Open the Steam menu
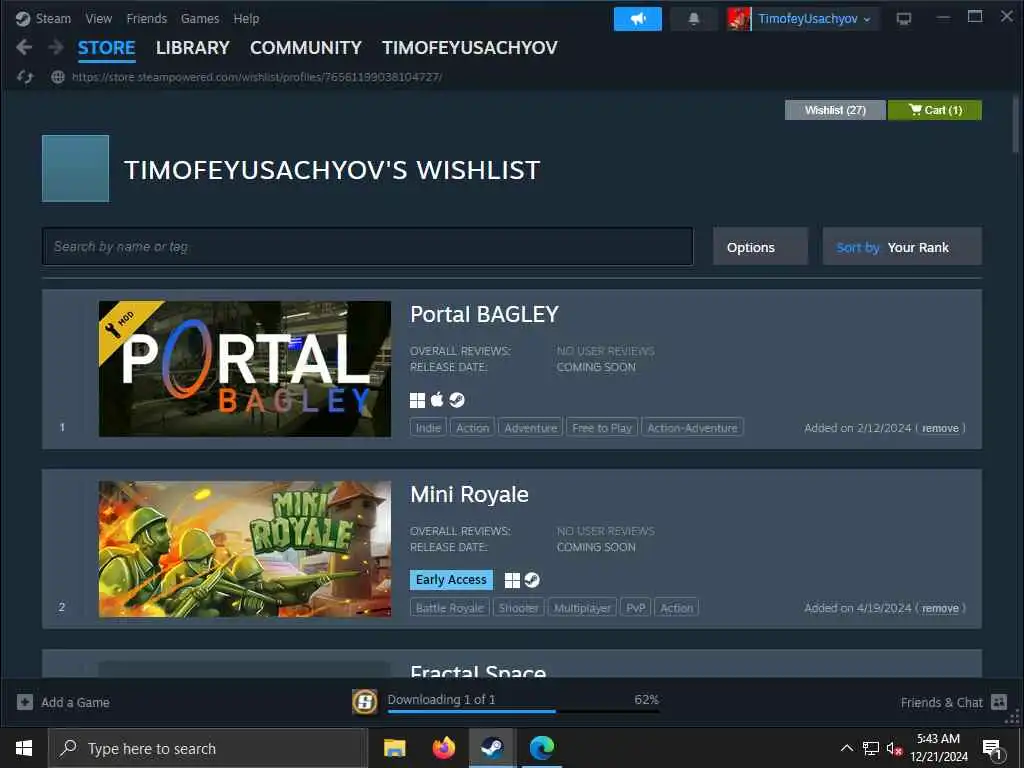This screenshot has height=768, width=1024. click(54, 19)
